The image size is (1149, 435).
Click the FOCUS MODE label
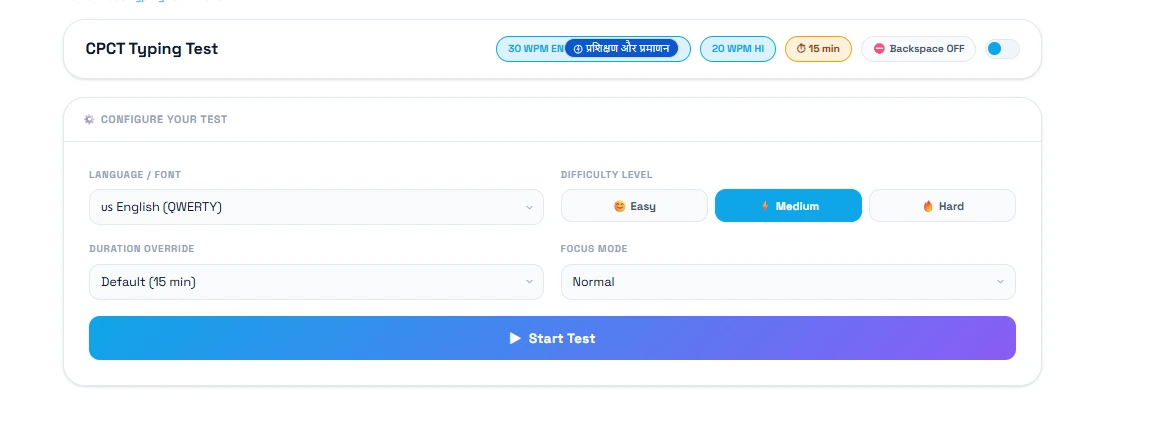pos(594,249)
